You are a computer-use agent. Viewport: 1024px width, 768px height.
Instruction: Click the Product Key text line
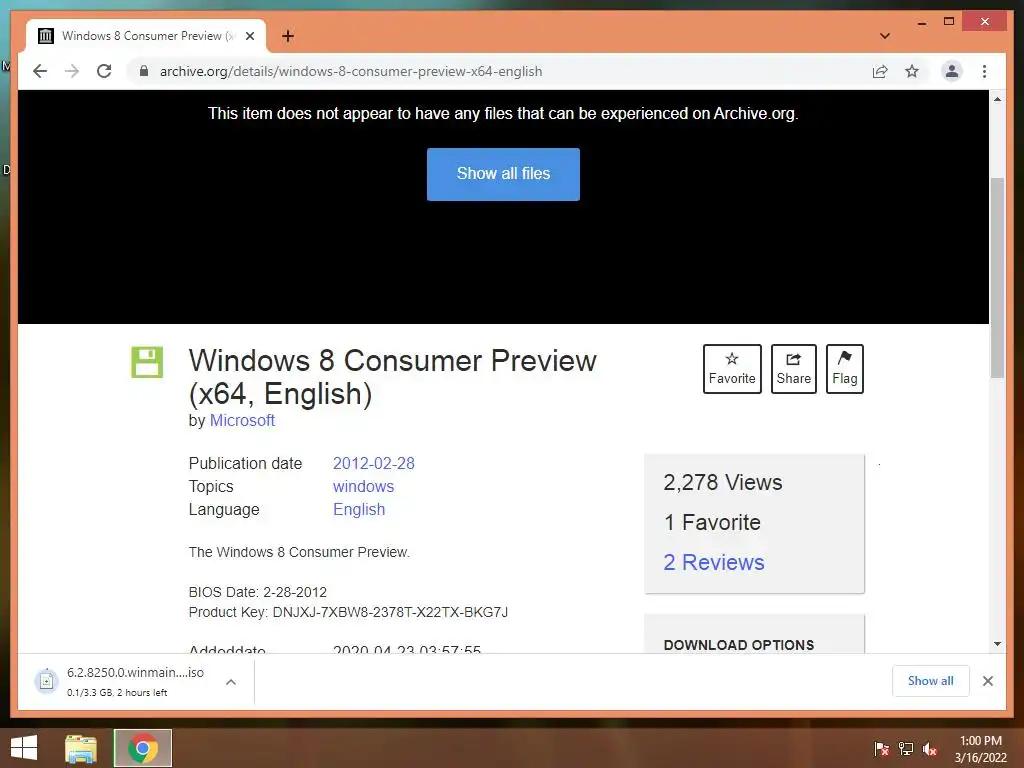coord(348,612)
